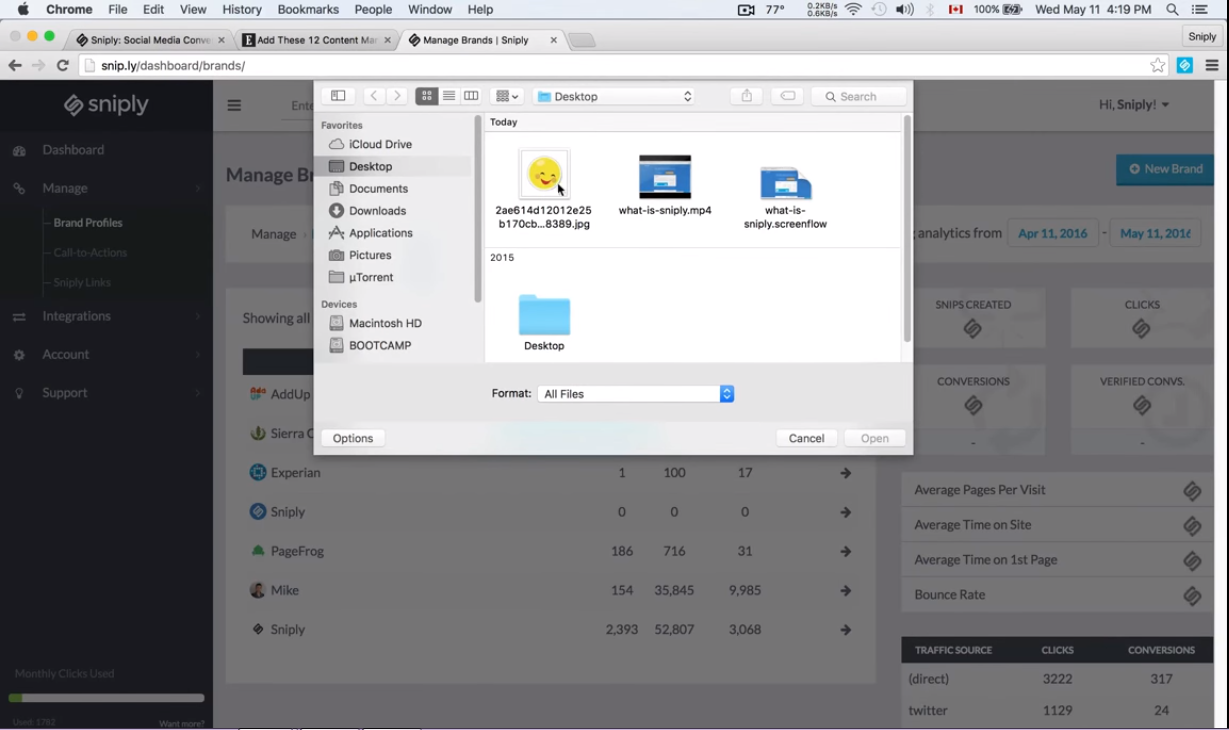
Task: Open the Bookmarks menu
Action: (308, 9)
